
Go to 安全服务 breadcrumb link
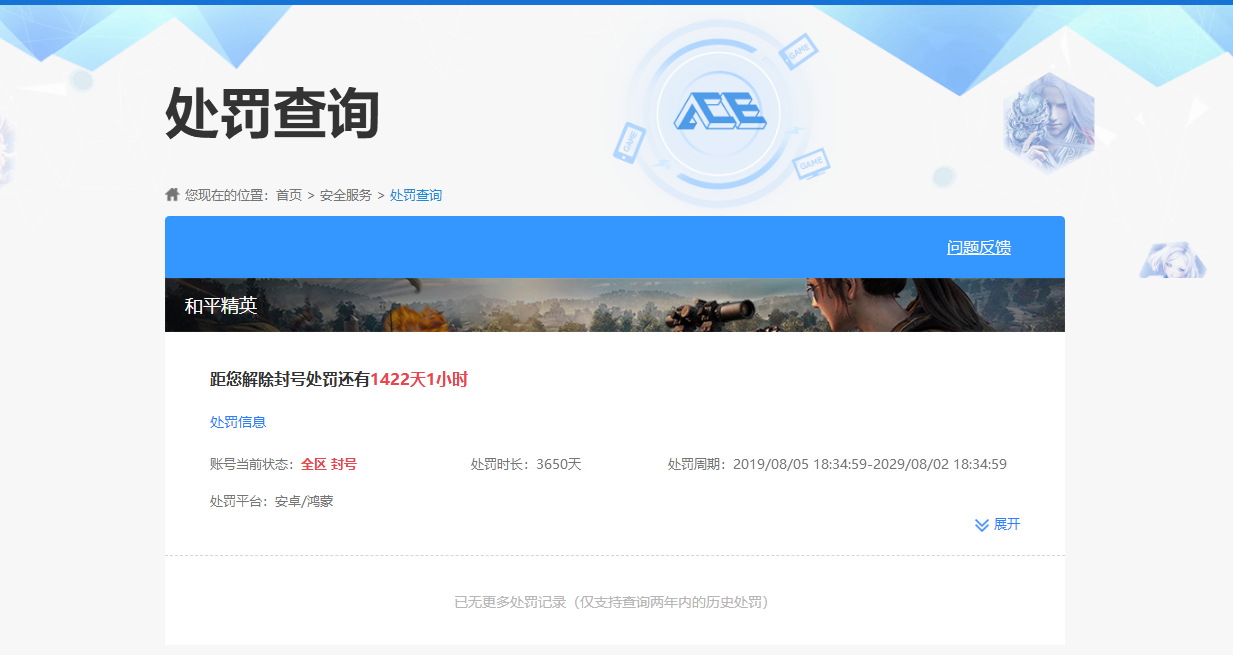pos(346,195)
